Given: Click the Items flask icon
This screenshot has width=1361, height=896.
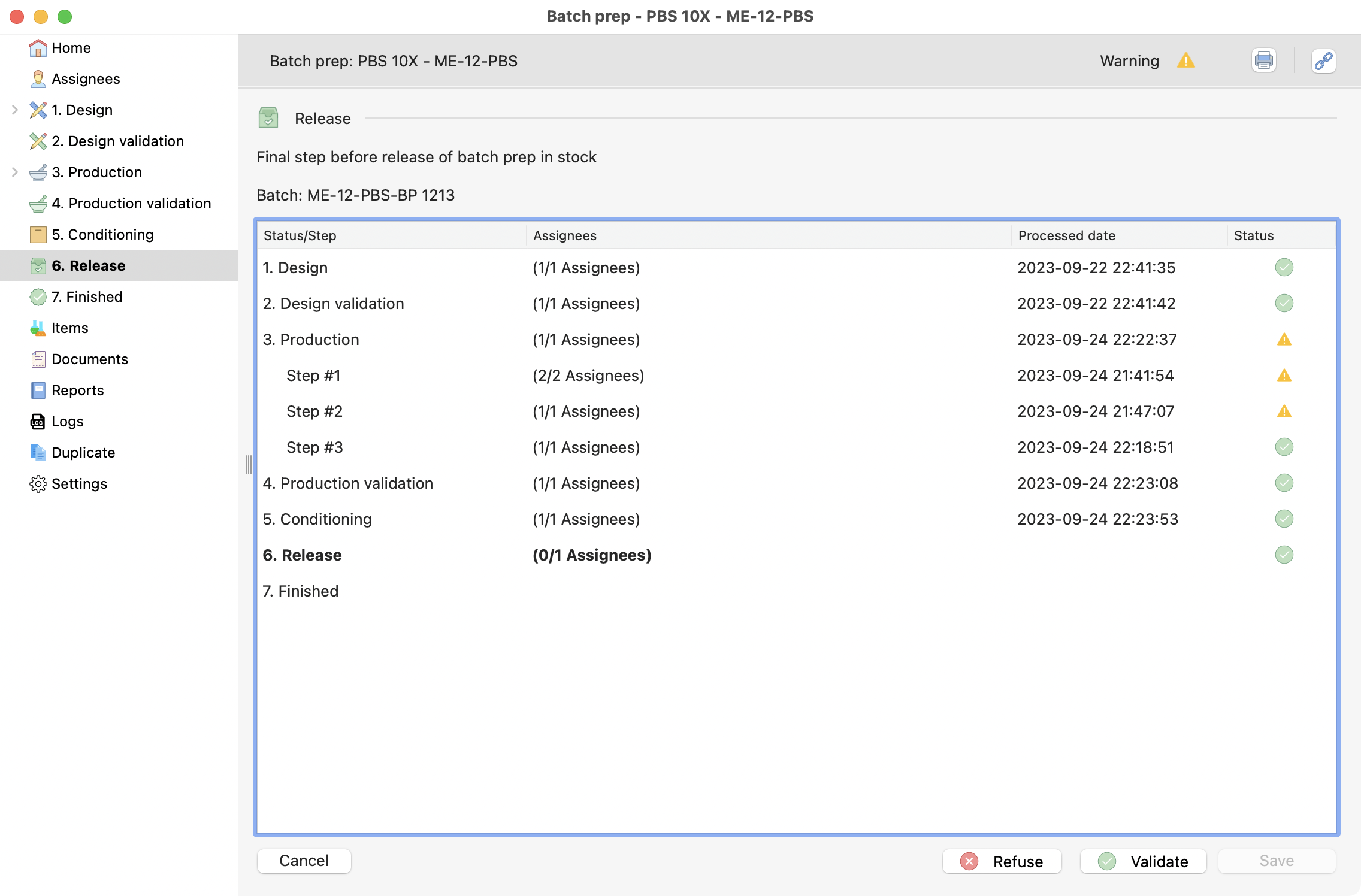Looking at the screenshot, I should pyautogui.click(x=38, y=328).
